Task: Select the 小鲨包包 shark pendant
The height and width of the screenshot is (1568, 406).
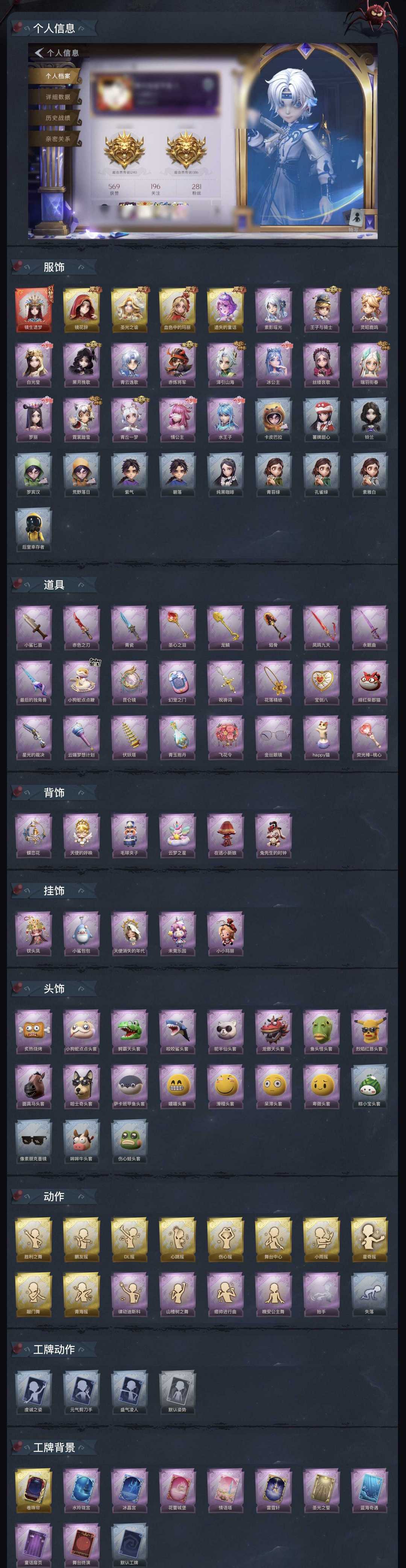Action: (x=81, y=933)
